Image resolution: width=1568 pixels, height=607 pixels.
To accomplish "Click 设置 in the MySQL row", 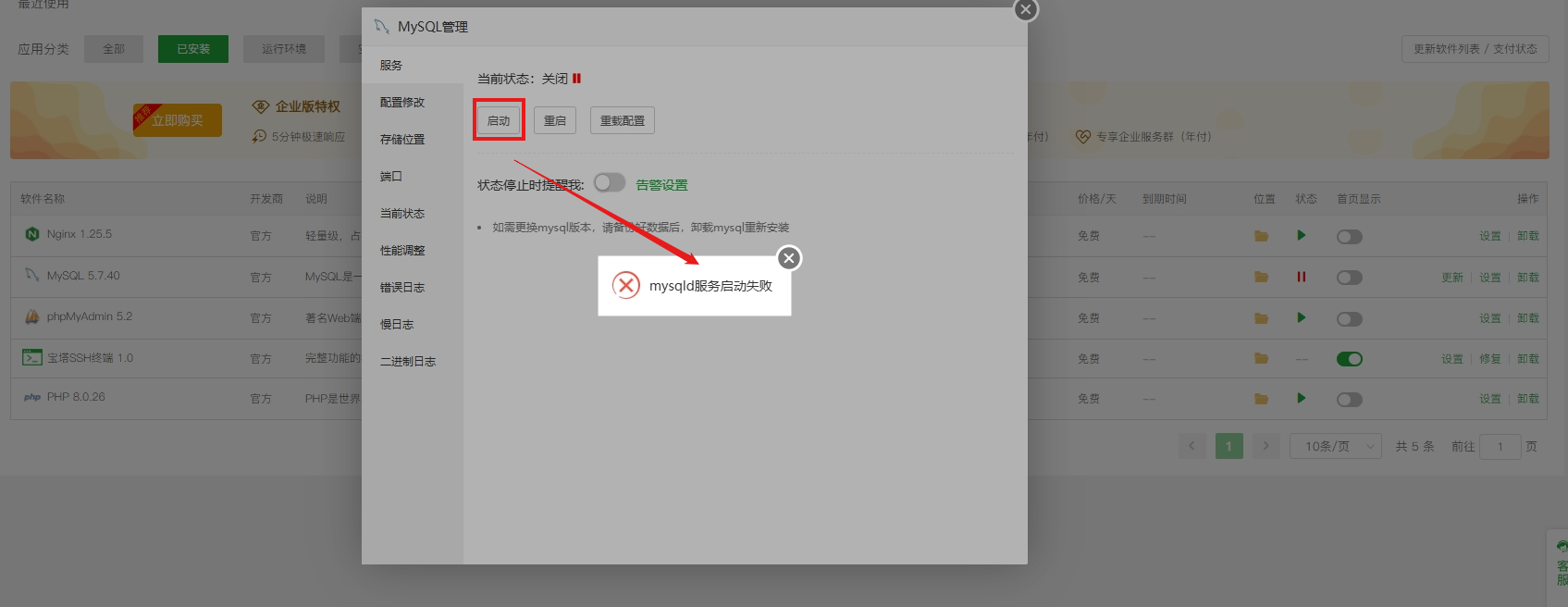I will coord(1489,278).
